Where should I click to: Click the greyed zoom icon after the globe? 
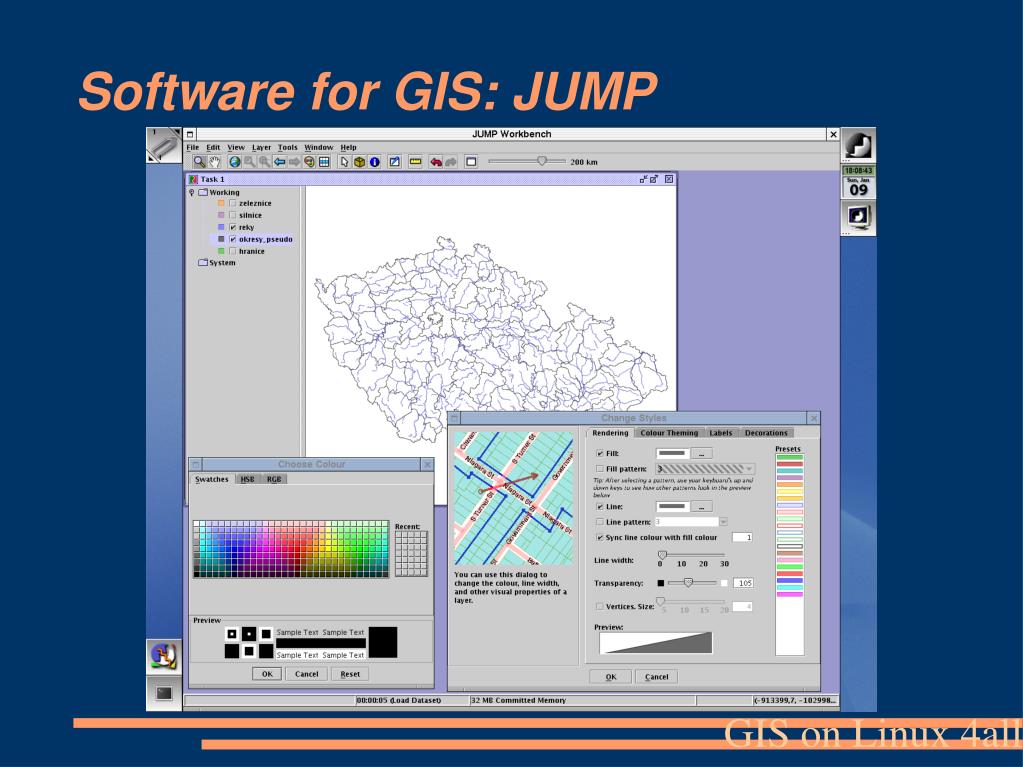pyautogui.click(x=249, y=162)
